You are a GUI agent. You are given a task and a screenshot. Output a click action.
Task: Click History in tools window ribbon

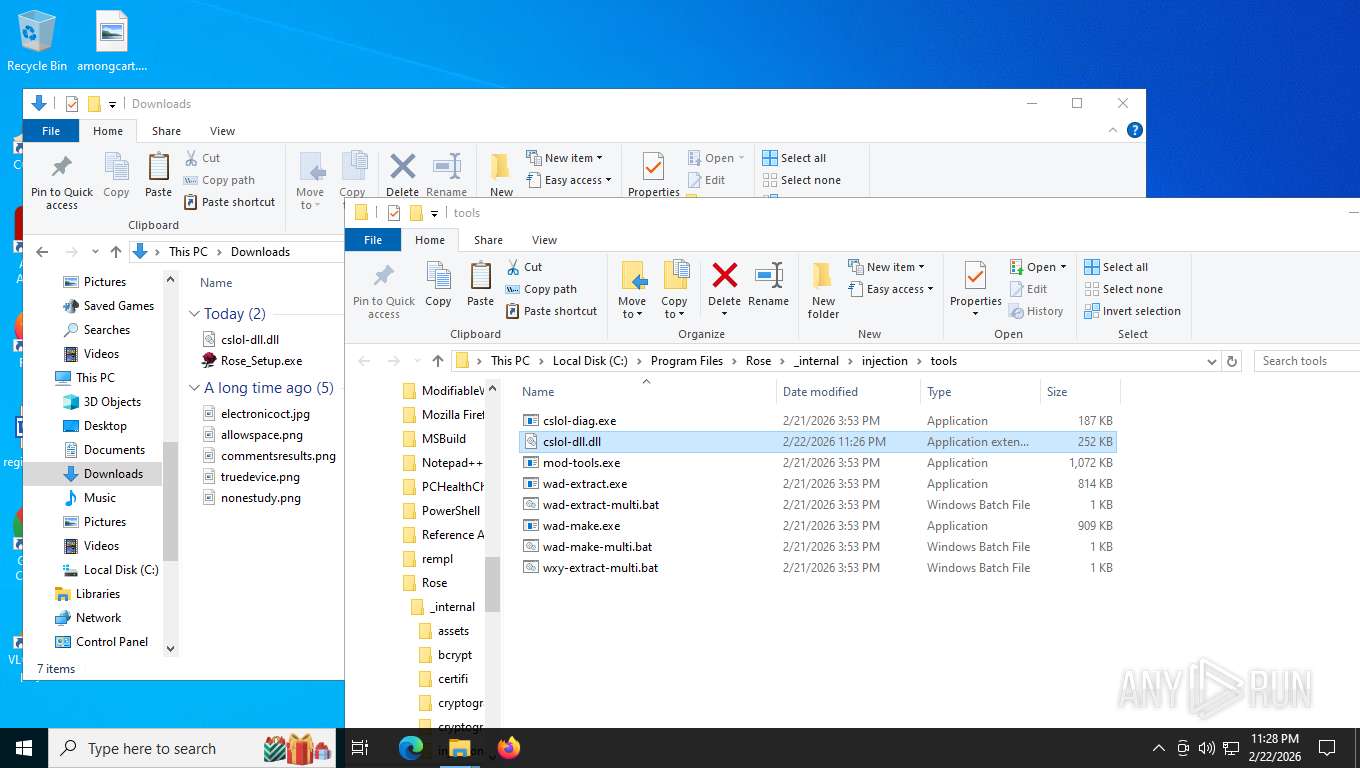(1036, 311)
